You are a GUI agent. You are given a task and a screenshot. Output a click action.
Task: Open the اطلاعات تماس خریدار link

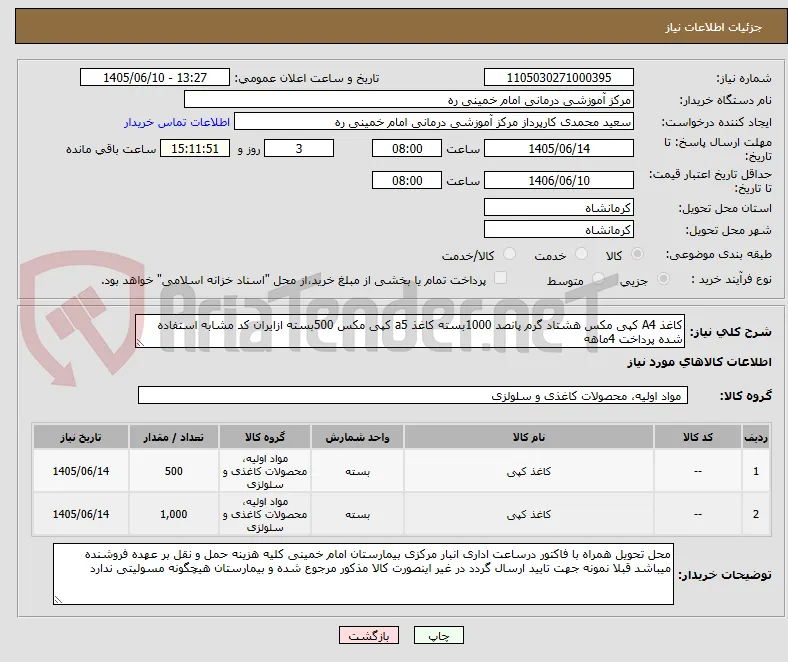point(177,122)
